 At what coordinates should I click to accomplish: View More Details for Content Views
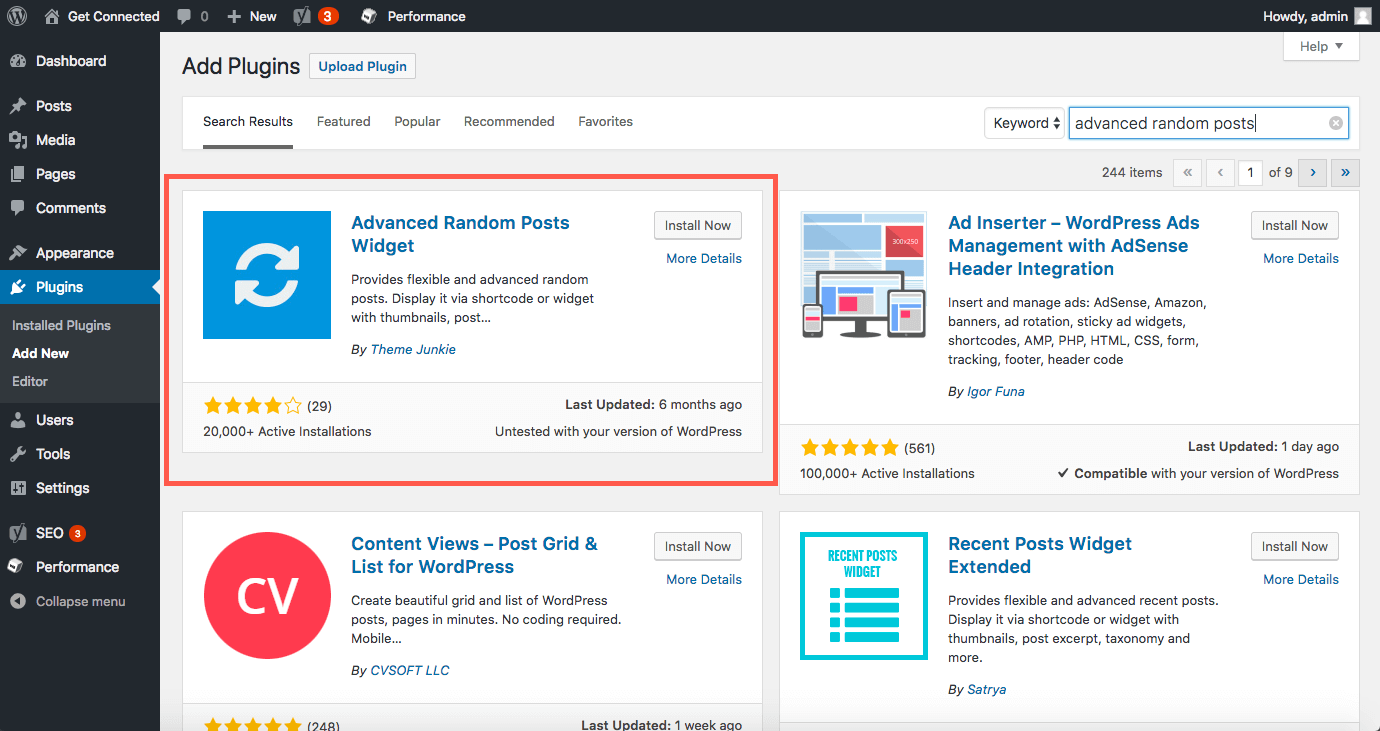pyautogui.click(x=704, y=579)
